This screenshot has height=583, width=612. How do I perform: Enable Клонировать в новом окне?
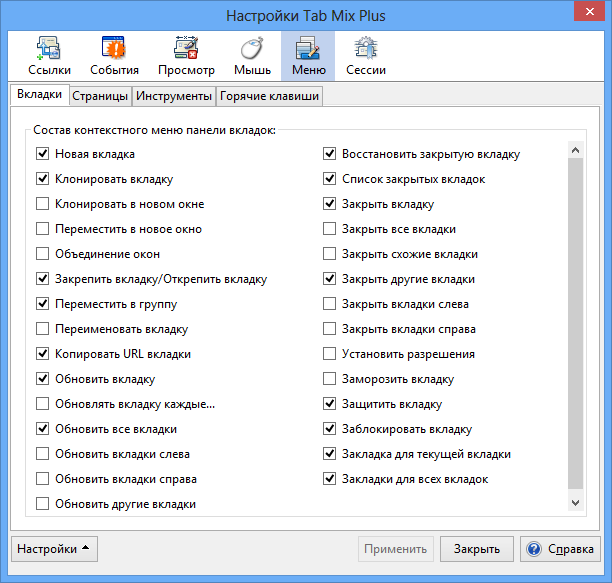(43, 204)
